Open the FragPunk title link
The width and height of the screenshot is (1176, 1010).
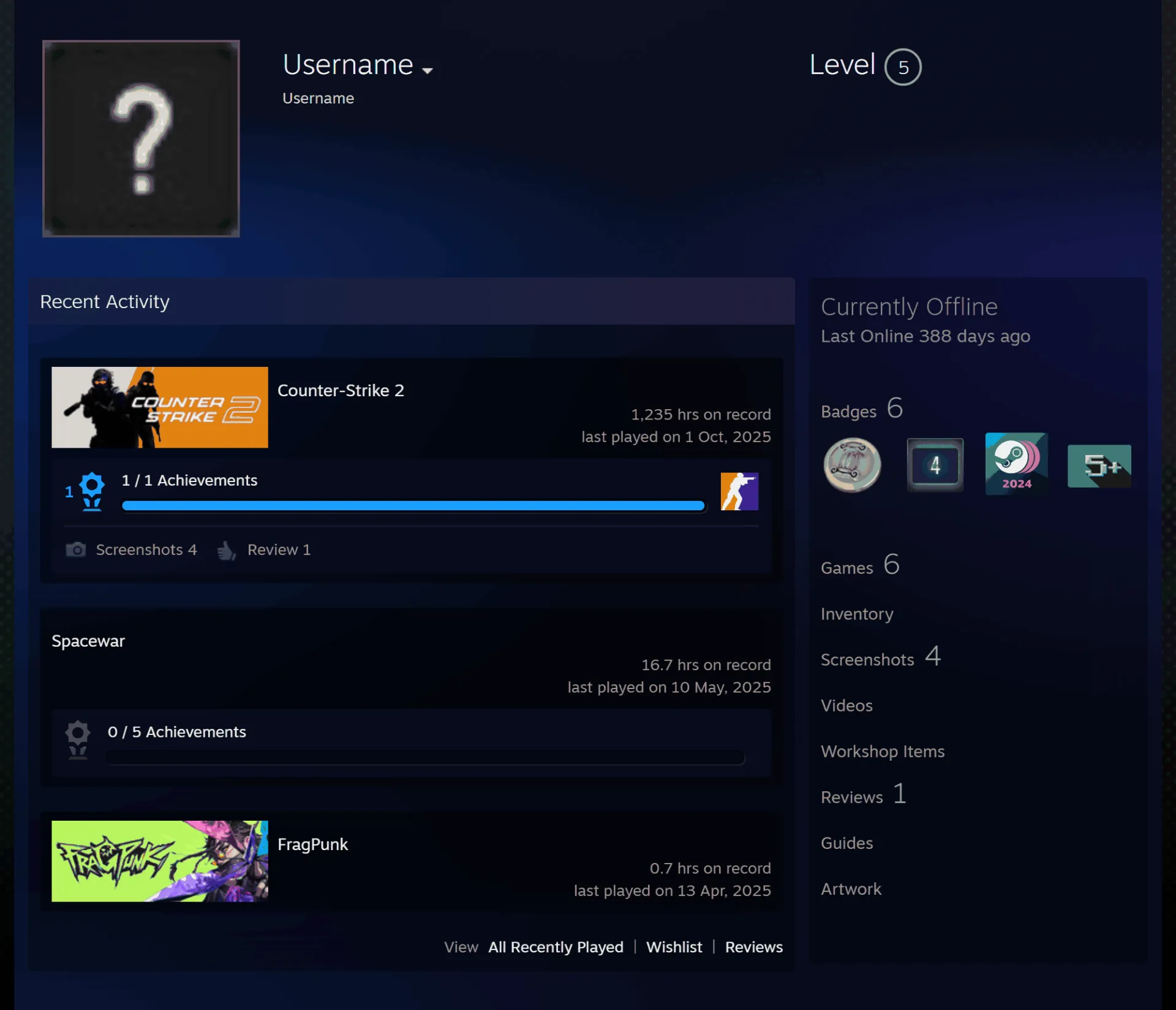[x=312, y=845]
